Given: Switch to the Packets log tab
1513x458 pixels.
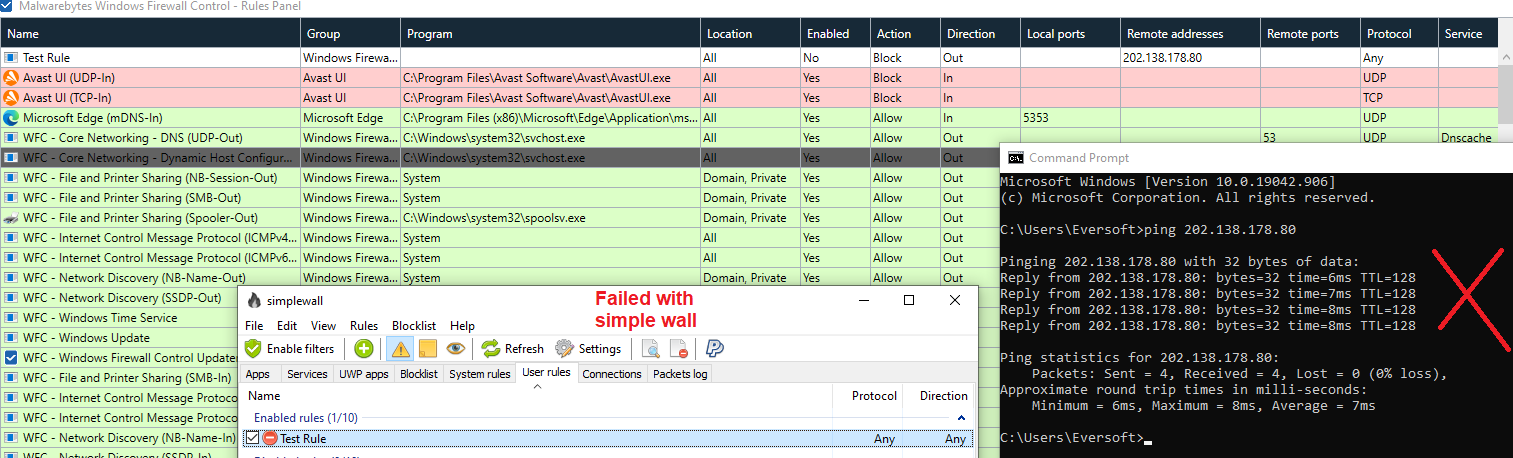Looking at the screenshot, I should coord(679,374).
